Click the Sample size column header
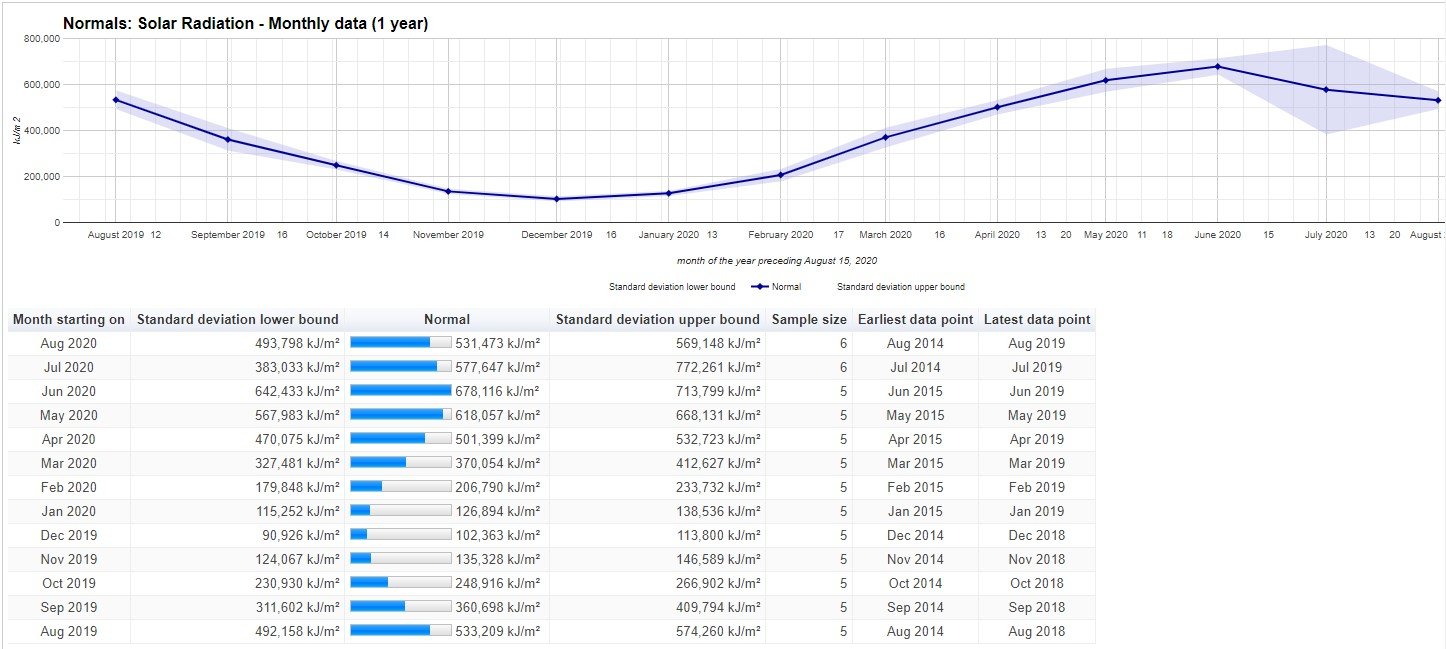1446x649 pixels. [x=809, y=320]
